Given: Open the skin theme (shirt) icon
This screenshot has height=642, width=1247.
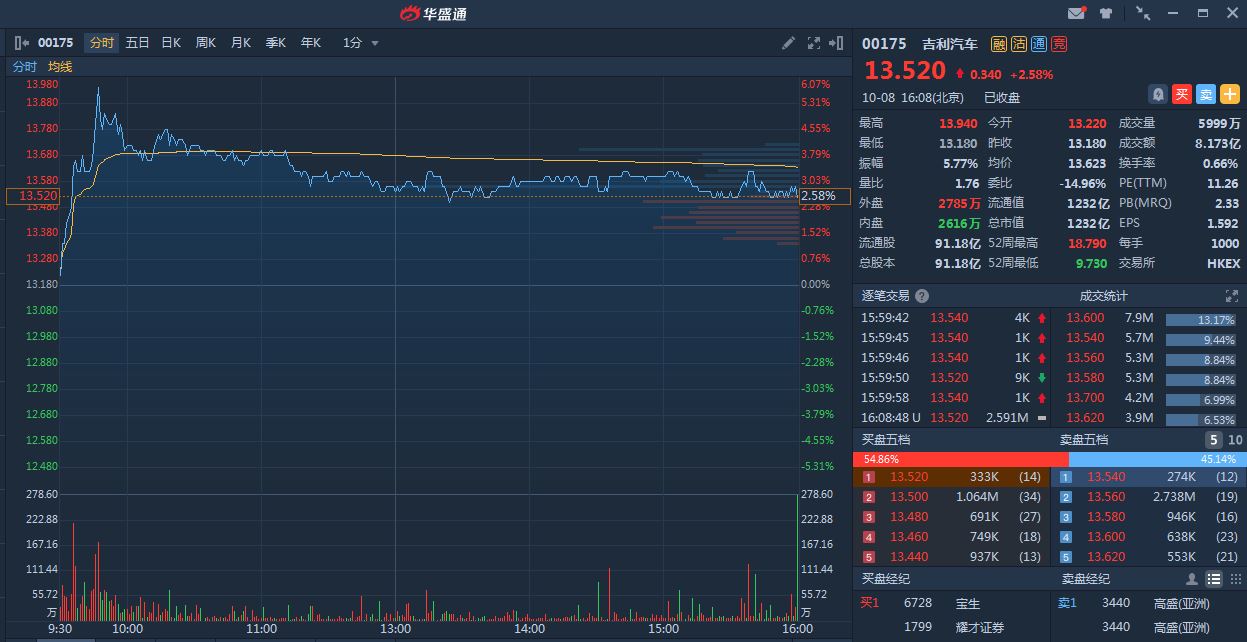Looking at the screenshot, I should pos(1105,13).
